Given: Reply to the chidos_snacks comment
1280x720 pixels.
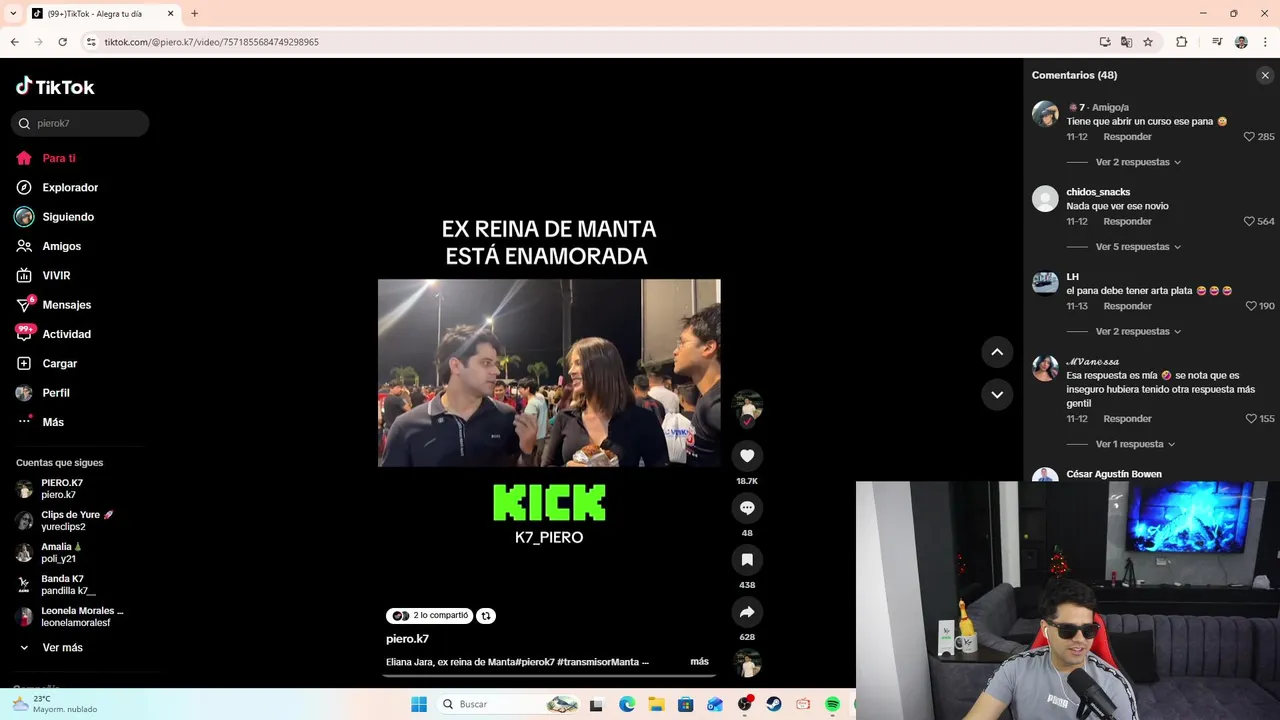Looking at the screenshot, I should pos(1127,222).
